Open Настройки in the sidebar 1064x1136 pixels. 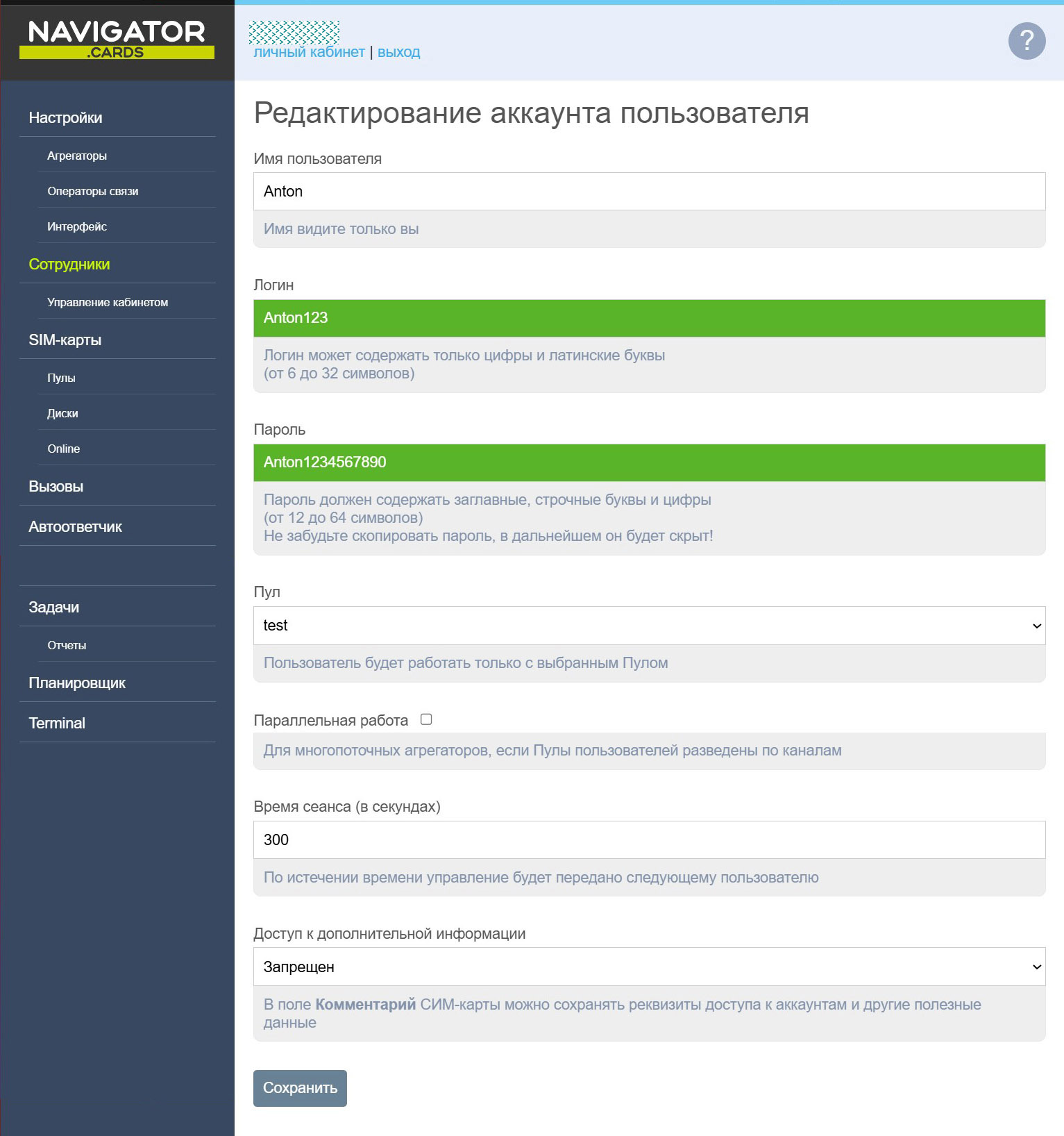pyautogui.click(x=65, y=118)
